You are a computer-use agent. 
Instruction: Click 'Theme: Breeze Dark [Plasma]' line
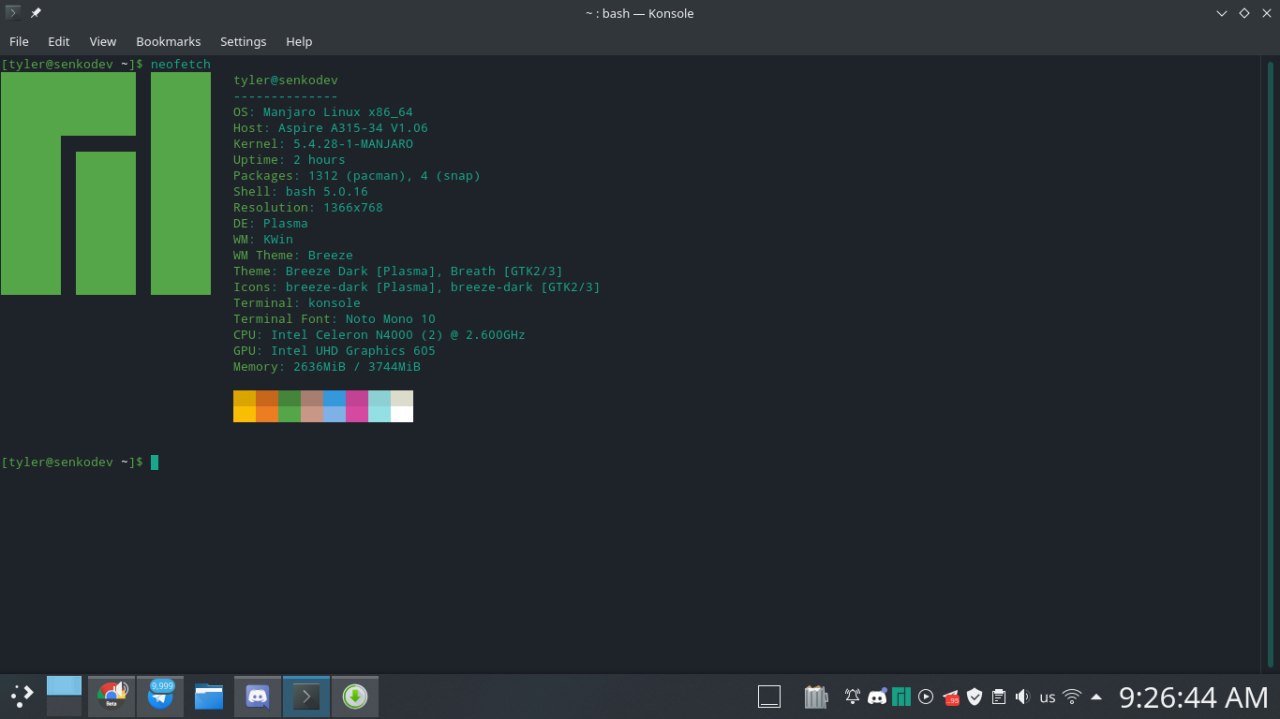398,272
